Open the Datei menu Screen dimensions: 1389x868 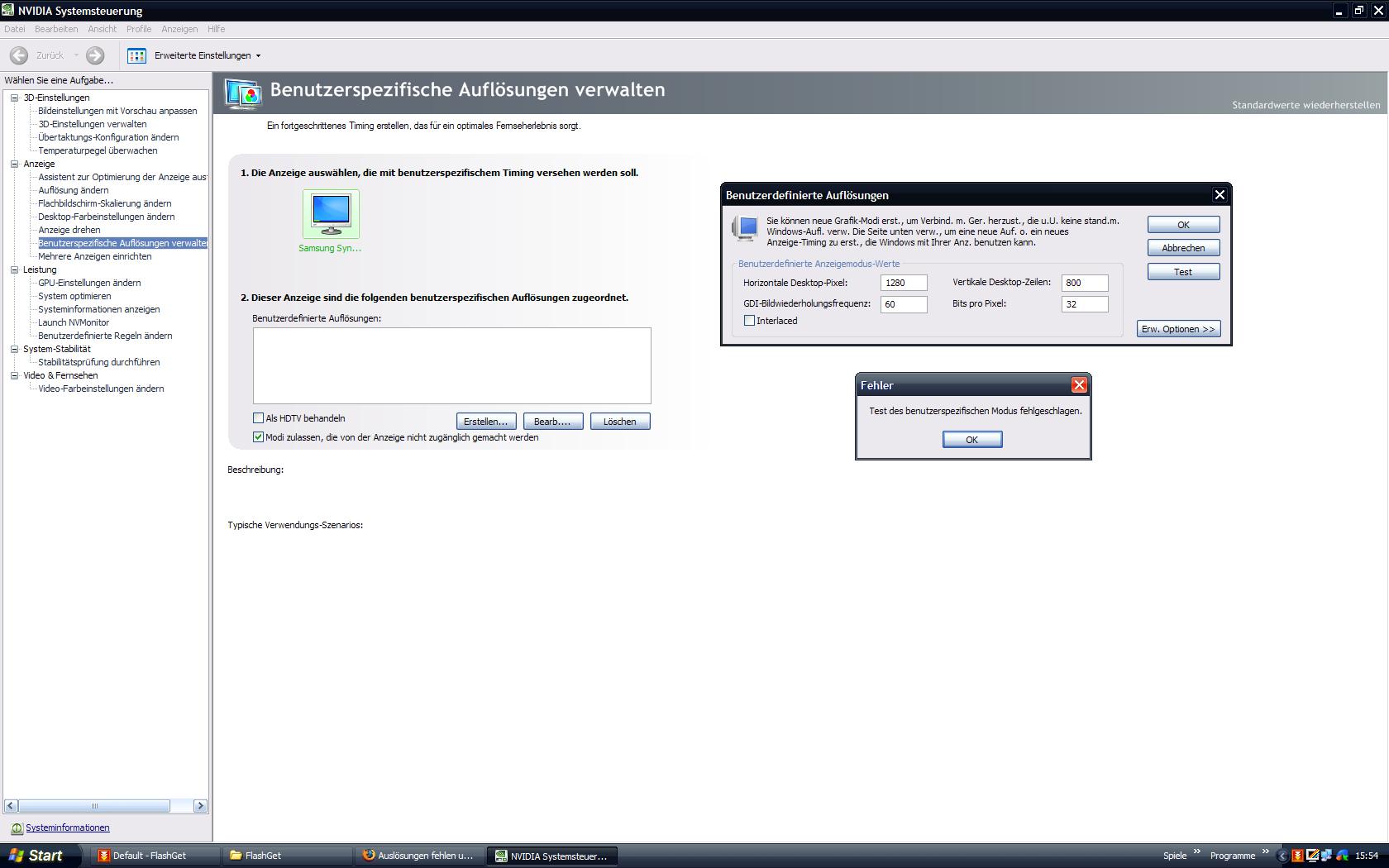(x=15, y=29)
